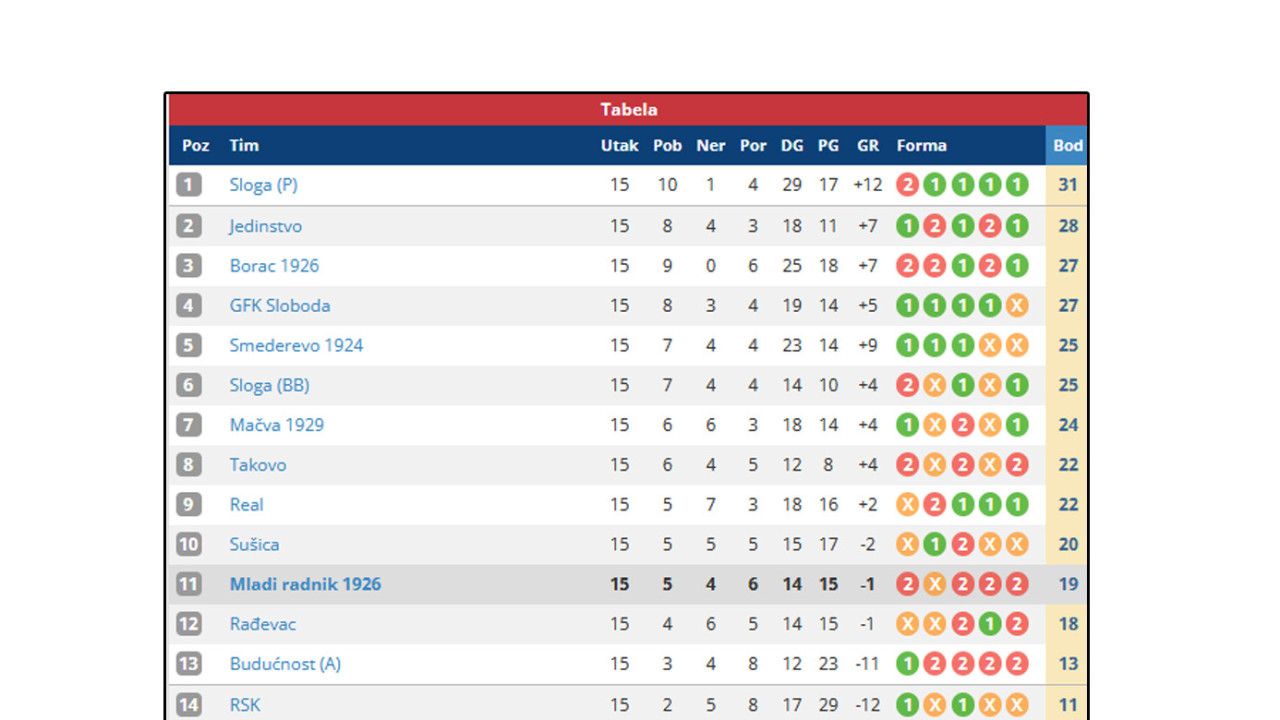Click the Bod column header

[x=1067, y=145]
